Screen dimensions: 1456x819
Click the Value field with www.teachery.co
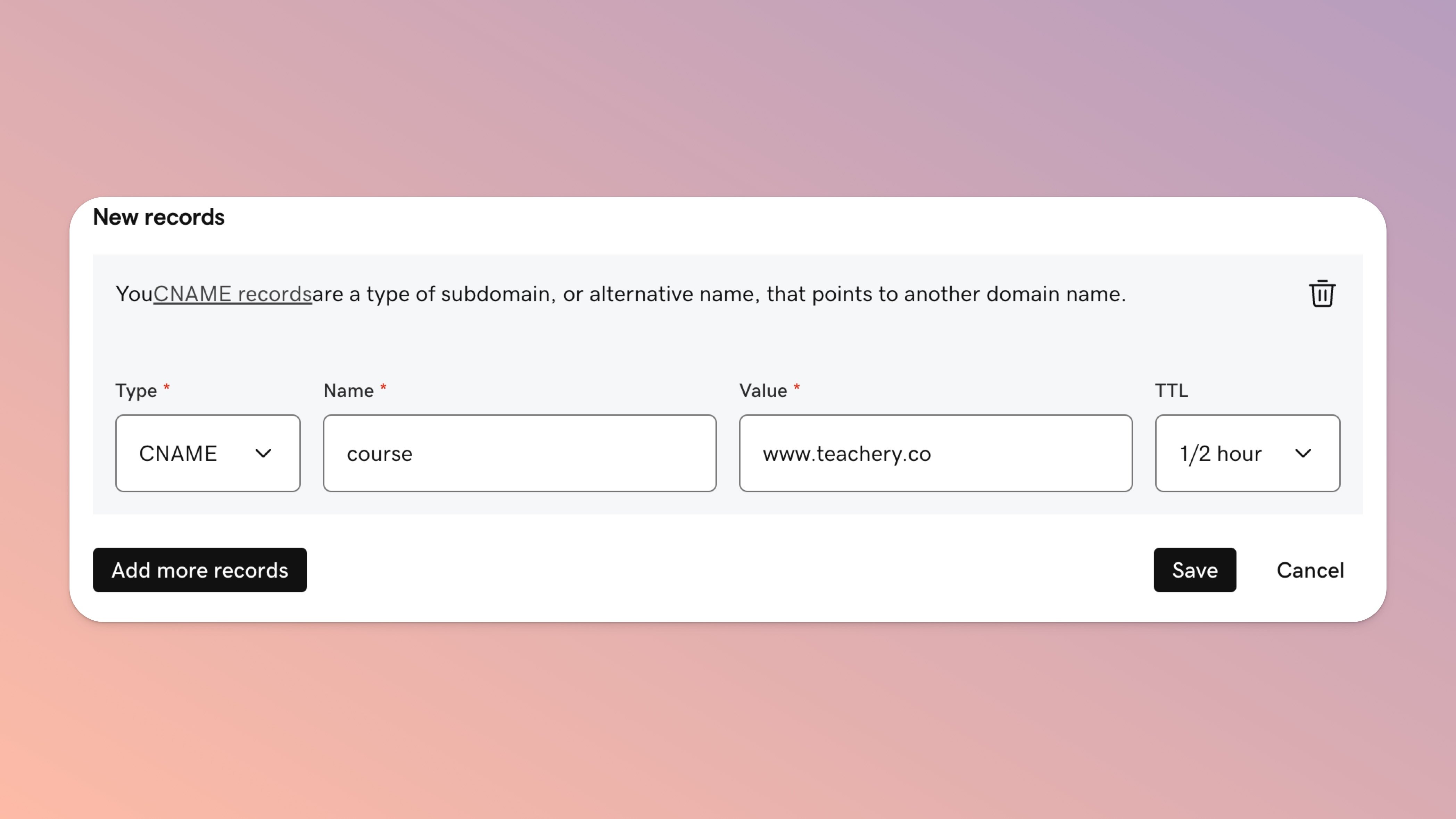935,453
